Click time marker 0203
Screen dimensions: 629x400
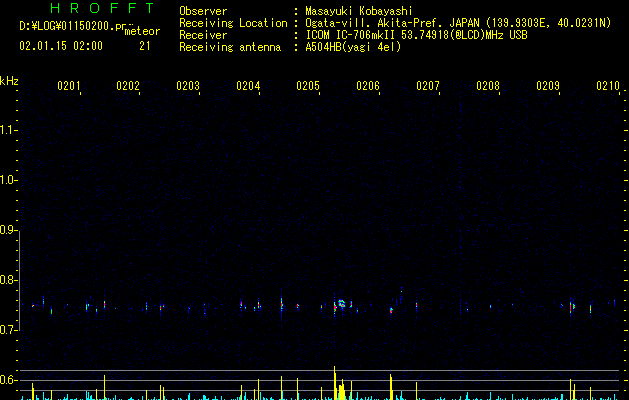(188, 85)
